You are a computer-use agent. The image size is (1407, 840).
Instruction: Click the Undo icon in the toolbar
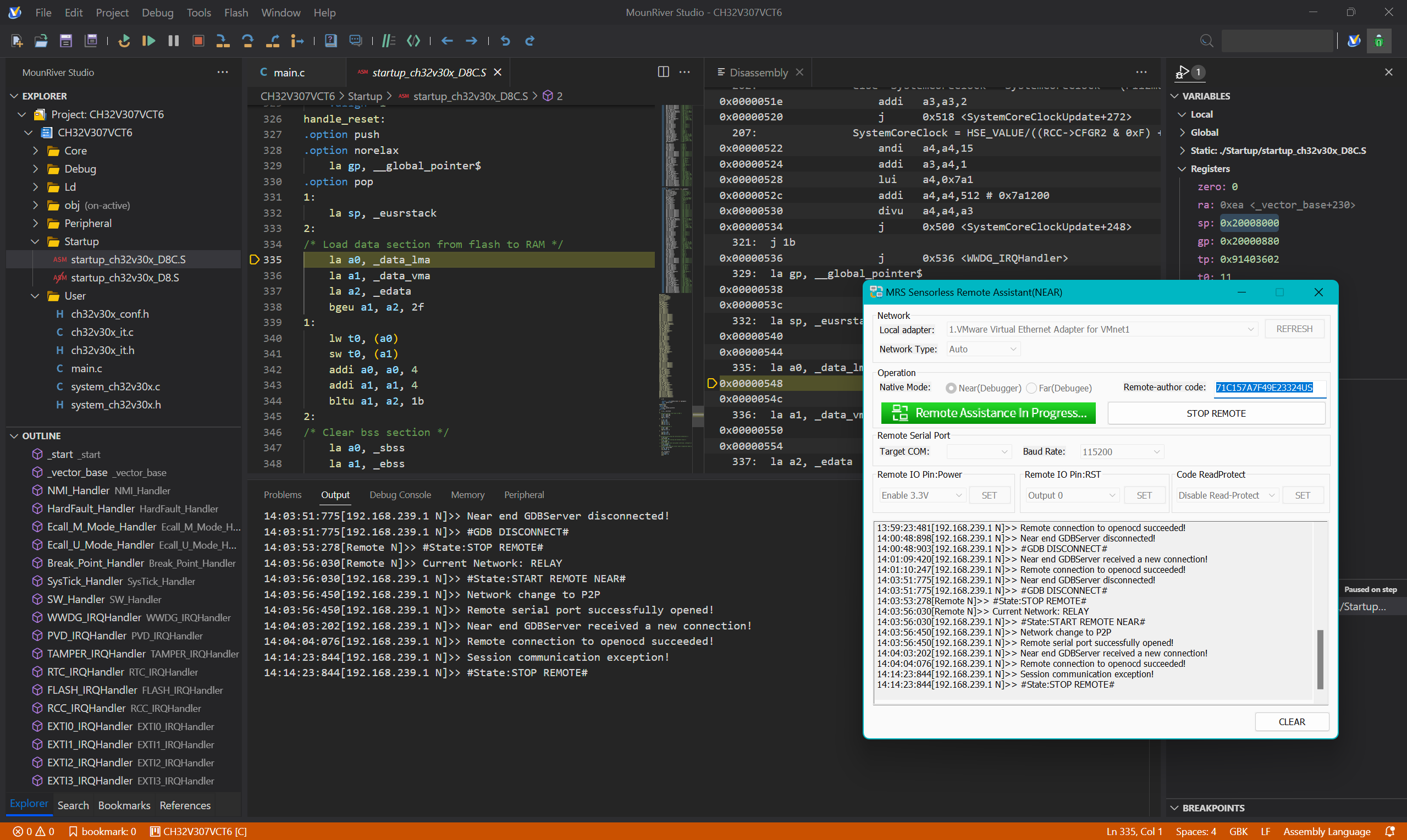pos(504,41)
